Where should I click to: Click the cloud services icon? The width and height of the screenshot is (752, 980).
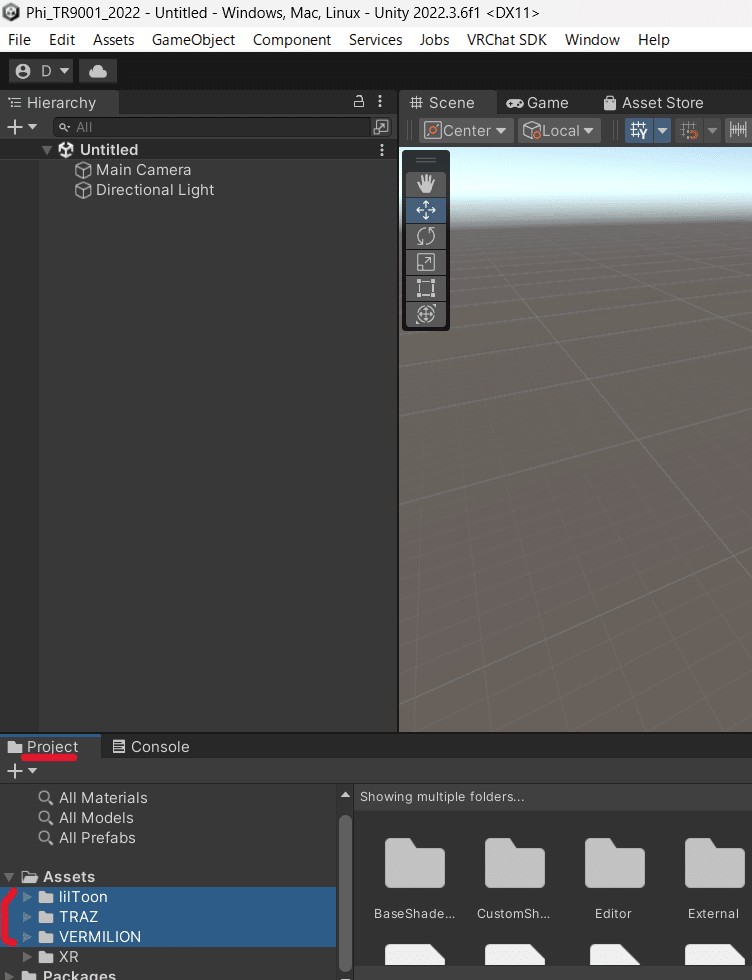click(x=98, y=71)
